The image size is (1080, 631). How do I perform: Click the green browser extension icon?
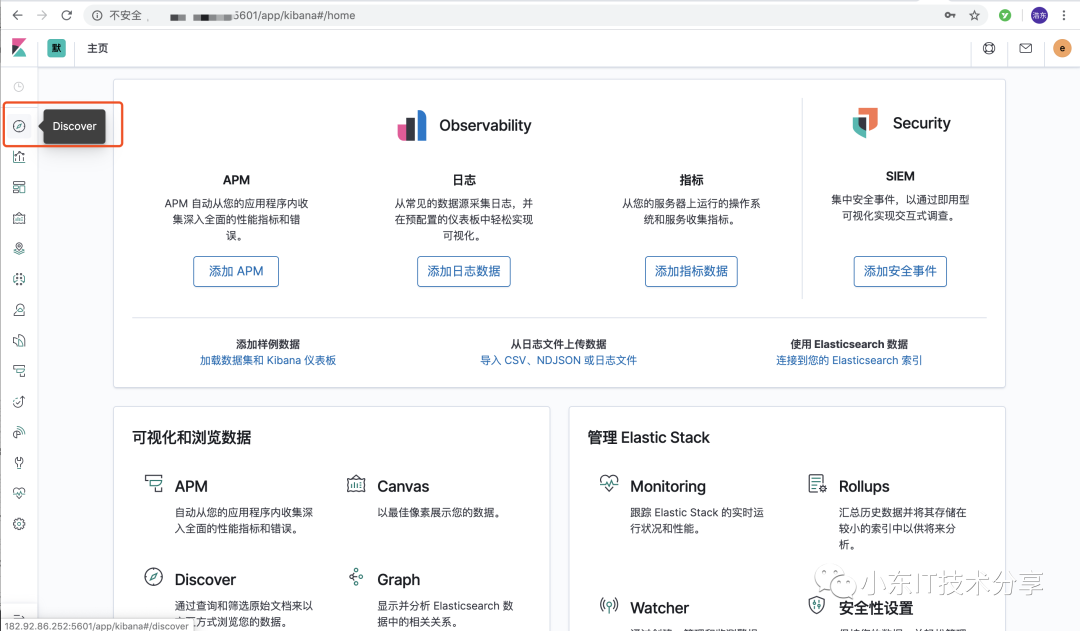pyautogui.click(x=1005, y=15)
